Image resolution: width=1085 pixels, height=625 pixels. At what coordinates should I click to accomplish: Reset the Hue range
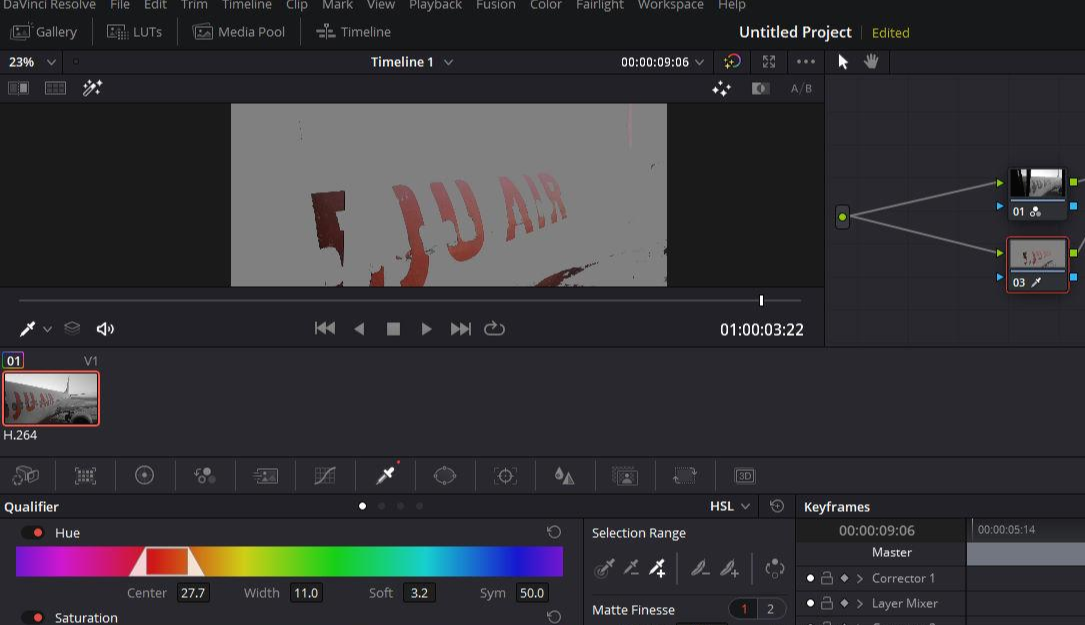coord(554,532)
